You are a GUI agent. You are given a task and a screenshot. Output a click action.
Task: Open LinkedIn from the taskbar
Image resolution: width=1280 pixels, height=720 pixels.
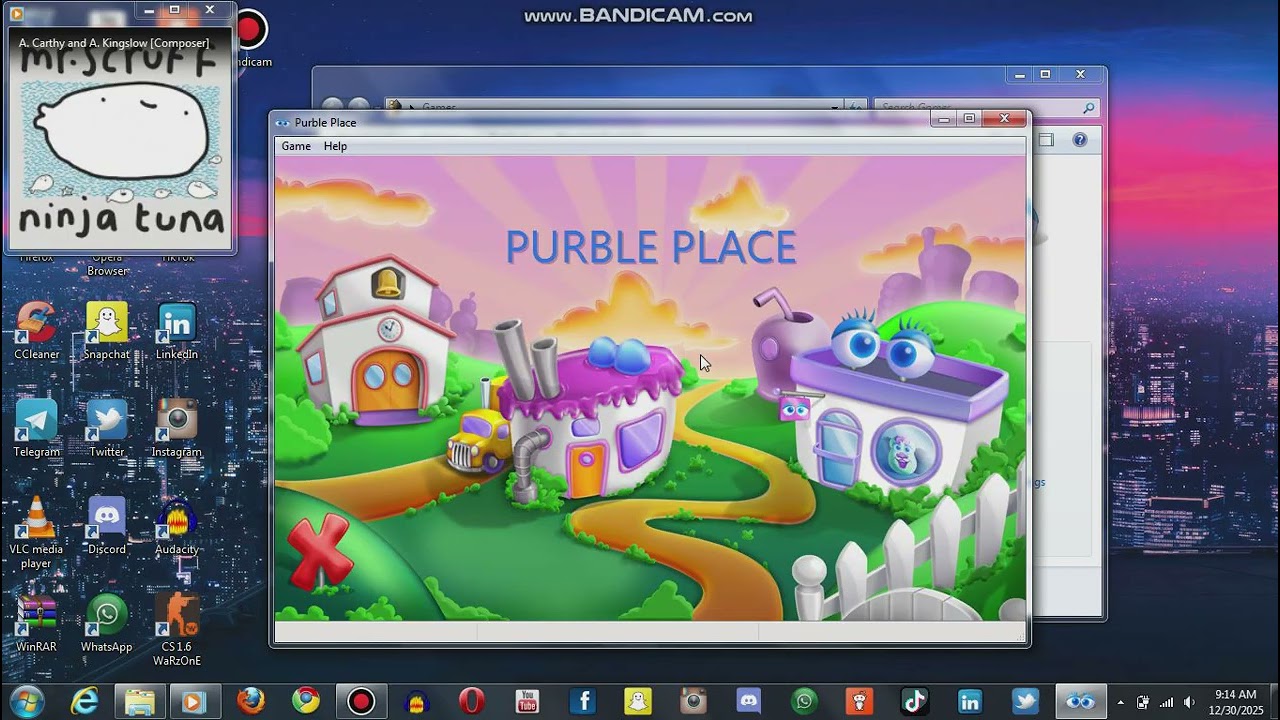(x=970, y=702)
